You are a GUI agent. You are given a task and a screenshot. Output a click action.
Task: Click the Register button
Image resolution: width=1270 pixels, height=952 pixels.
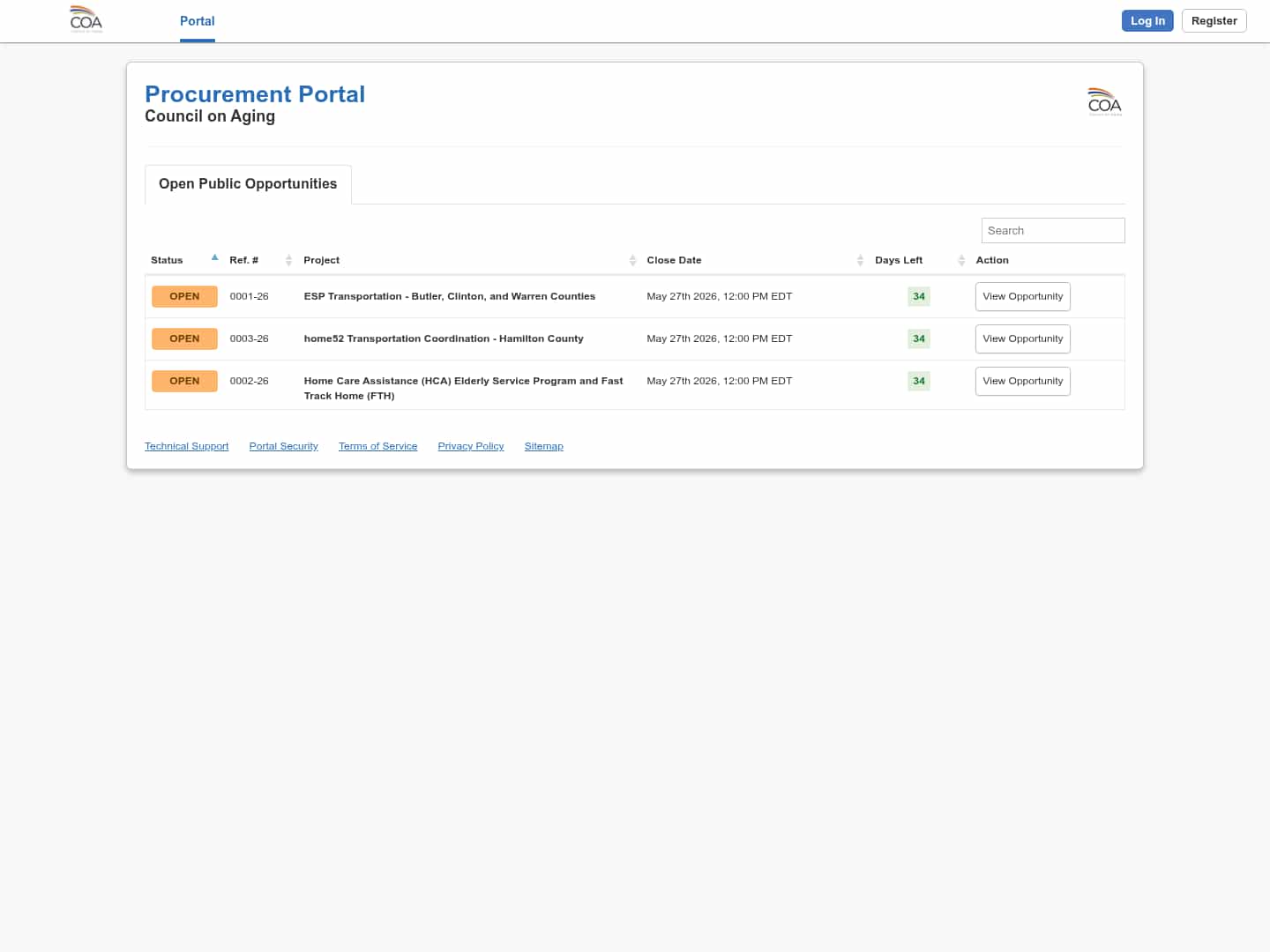(x=1214, y=21)
